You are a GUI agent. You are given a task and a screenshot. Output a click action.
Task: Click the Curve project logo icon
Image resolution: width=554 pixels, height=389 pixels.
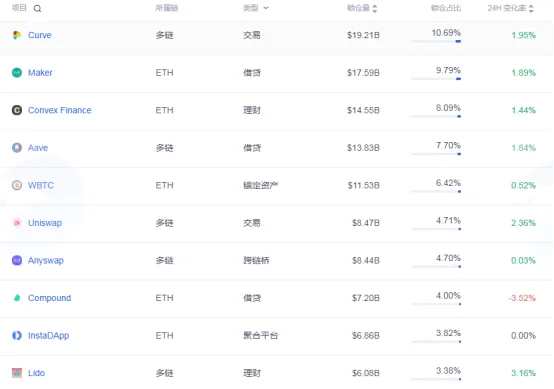pos(17,35)
